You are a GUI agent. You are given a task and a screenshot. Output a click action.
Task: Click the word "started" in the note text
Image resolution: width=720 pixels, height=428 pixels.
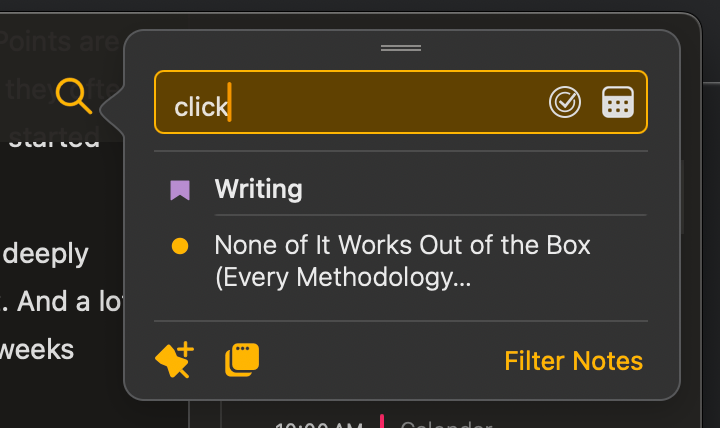[x=54, y=138]
